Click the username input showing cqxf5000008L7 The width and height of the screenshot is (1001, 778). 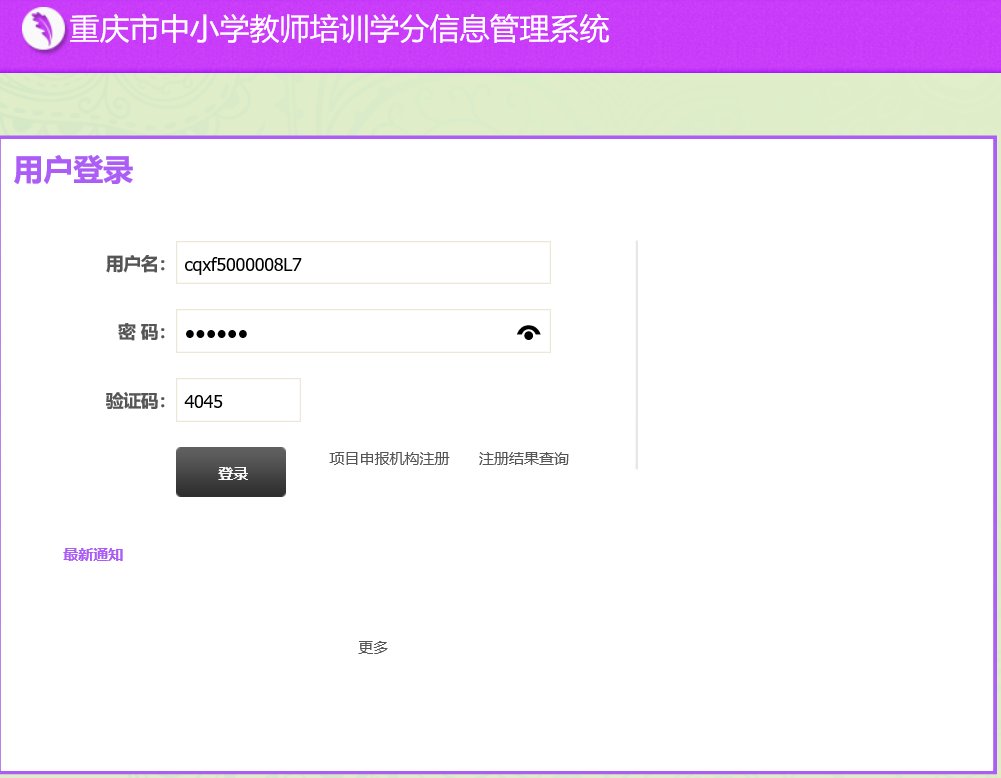[362, 262]
